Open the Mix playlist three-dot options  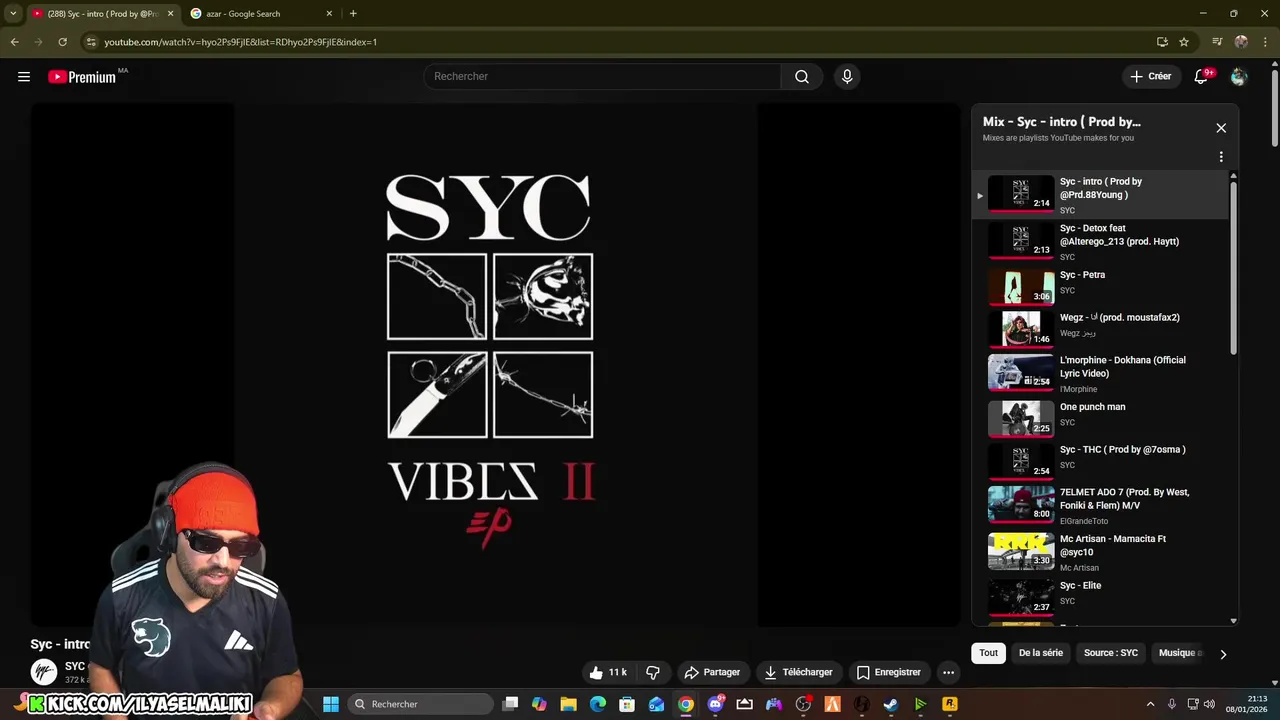coord(1221,157)
